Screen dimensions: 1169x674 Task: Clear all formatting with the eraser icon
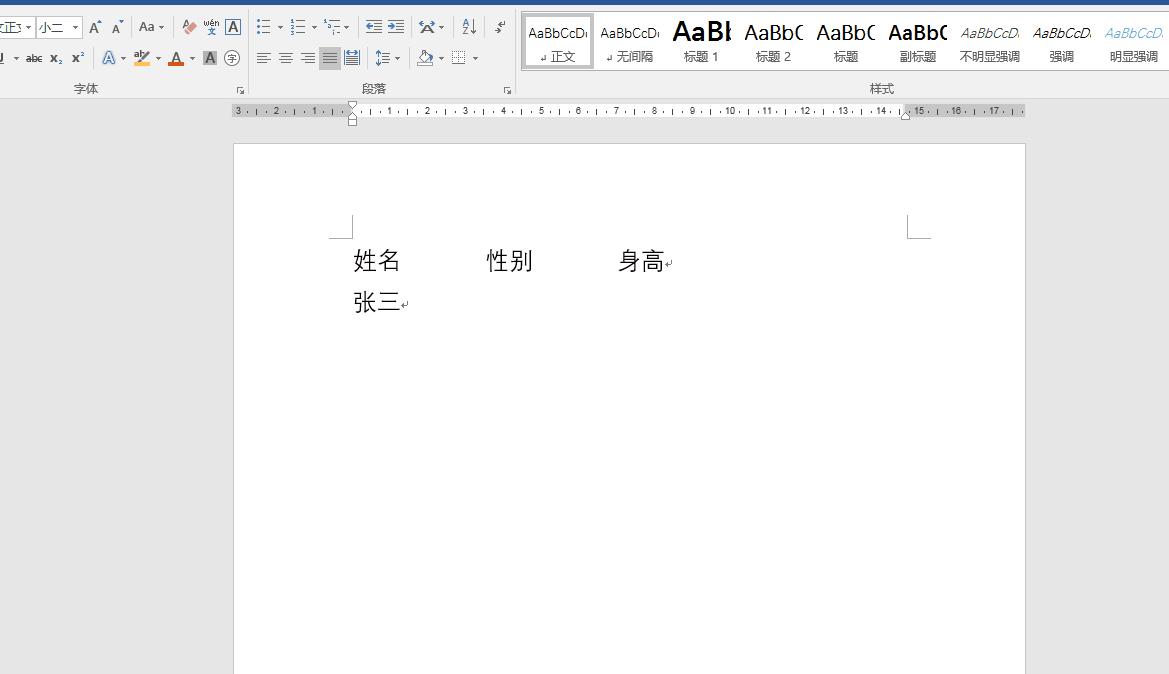[x=190, y=27]
